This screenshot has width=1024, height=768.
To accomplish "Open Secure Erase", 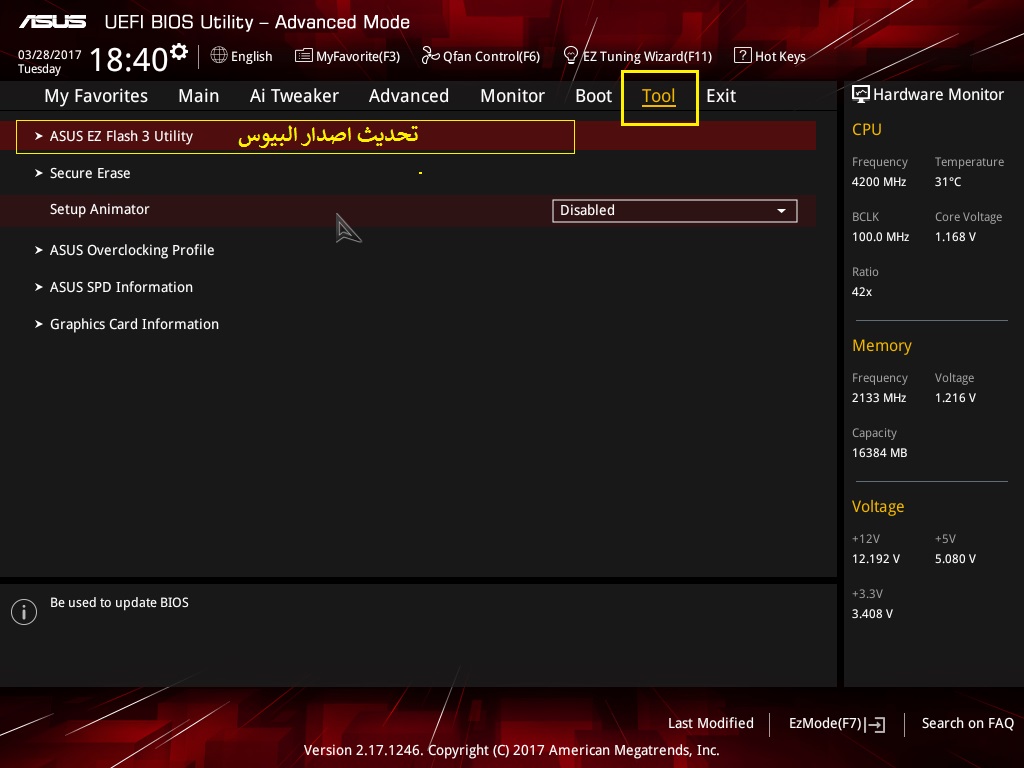I will point(90,173).
